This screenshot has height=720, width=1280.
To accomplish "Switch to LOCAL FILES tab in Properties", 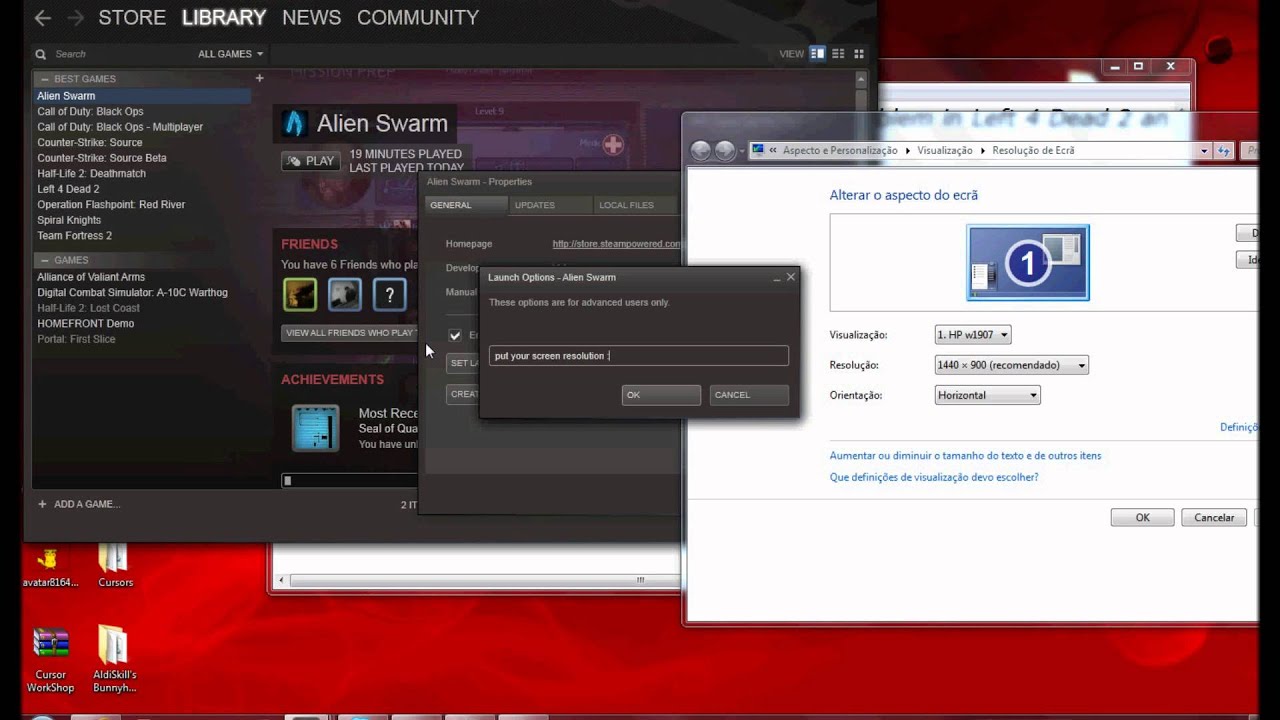I will (x=635, y=205).
